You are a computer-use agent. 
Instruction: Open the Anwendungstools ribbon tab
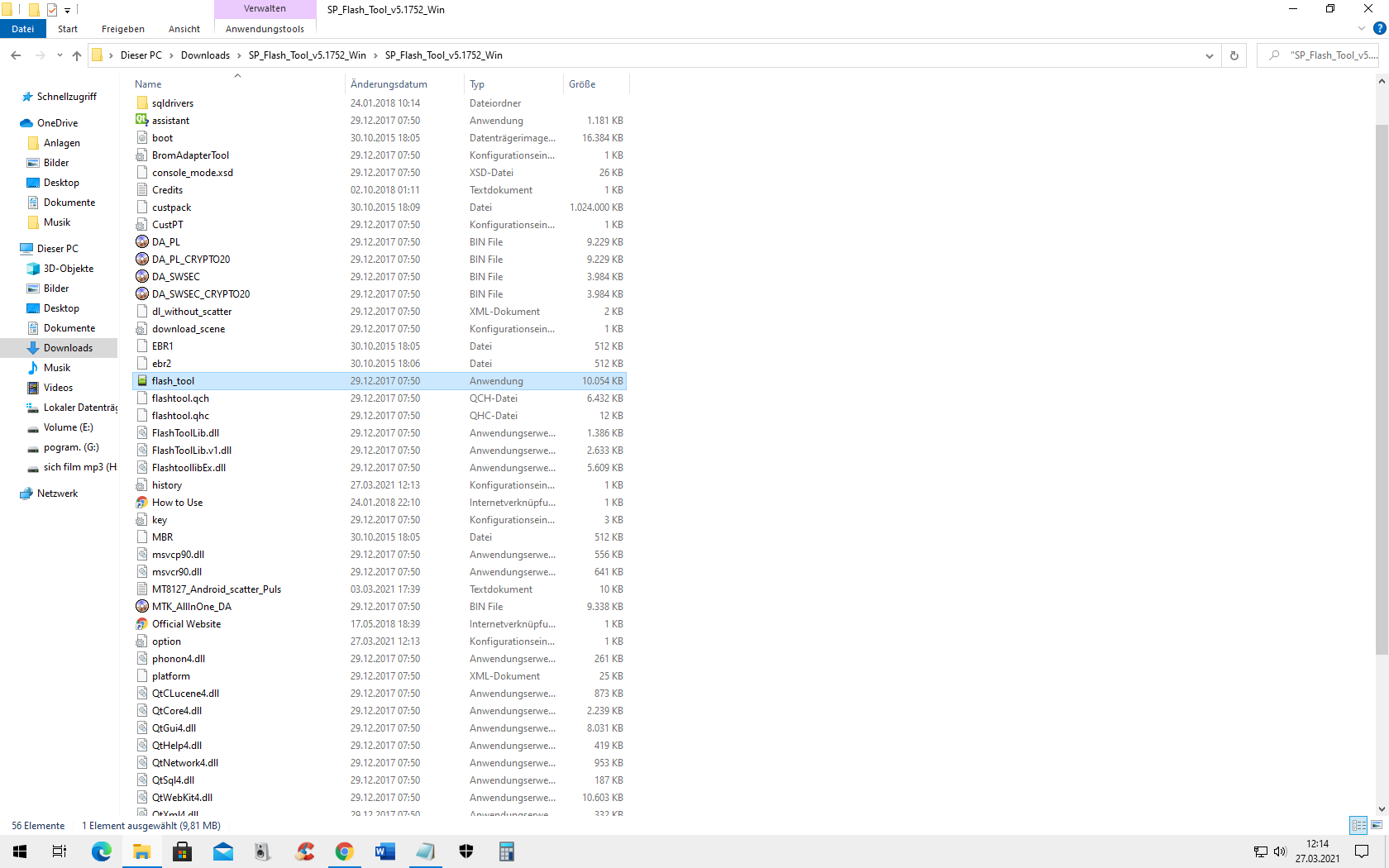(265, 29)
